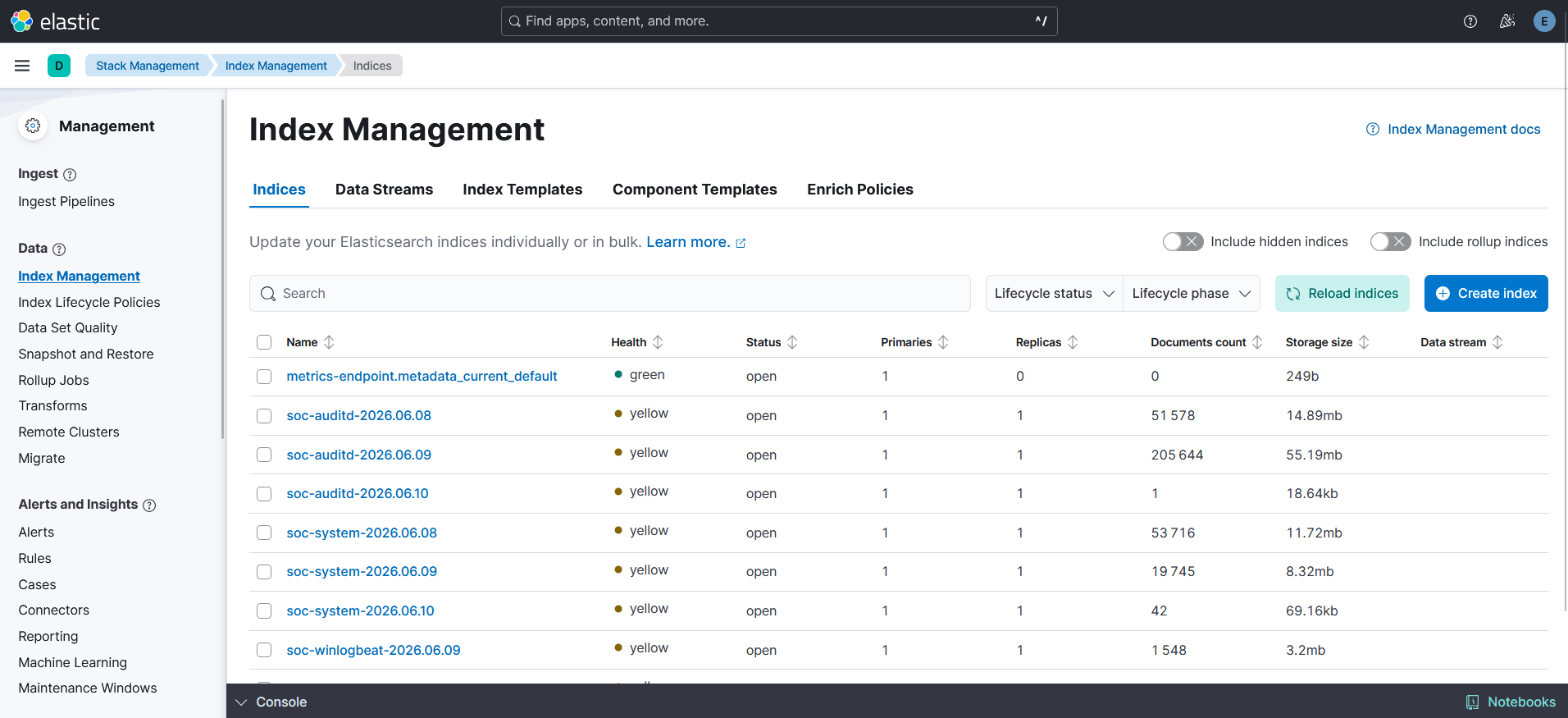Switch to the Data Streams tab
This screenshot has height=718, width=1568.
384,190
